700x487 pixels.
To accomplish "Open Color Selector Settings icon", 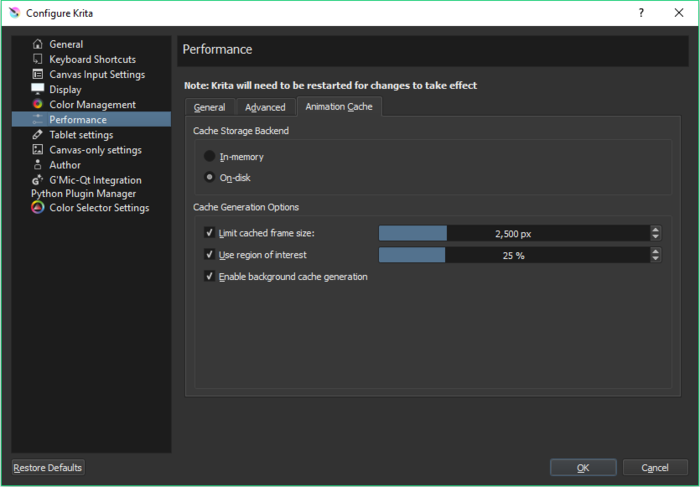I will [38, 208].
